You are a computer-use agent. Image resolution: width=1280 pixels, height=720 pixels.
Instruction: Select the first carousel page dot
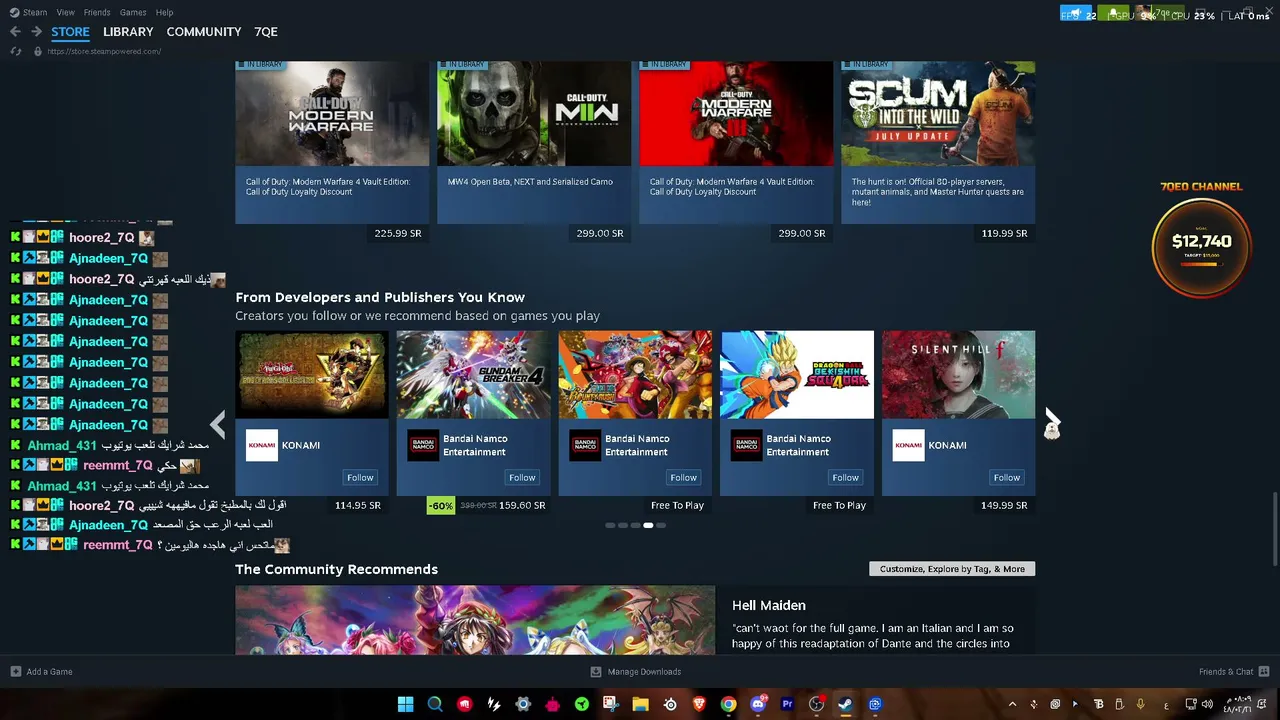pyautogui.click(x=610, y=525)
